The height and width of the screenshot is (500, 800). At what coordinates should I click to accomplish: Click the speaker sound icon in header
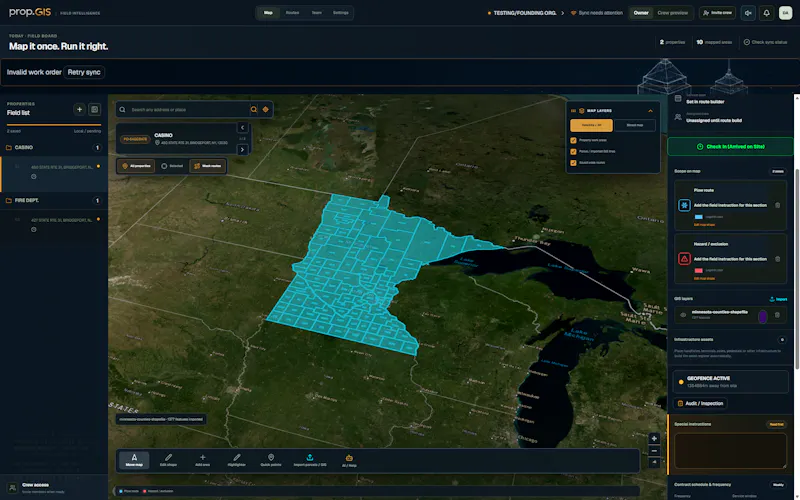[x=748, y=13]
